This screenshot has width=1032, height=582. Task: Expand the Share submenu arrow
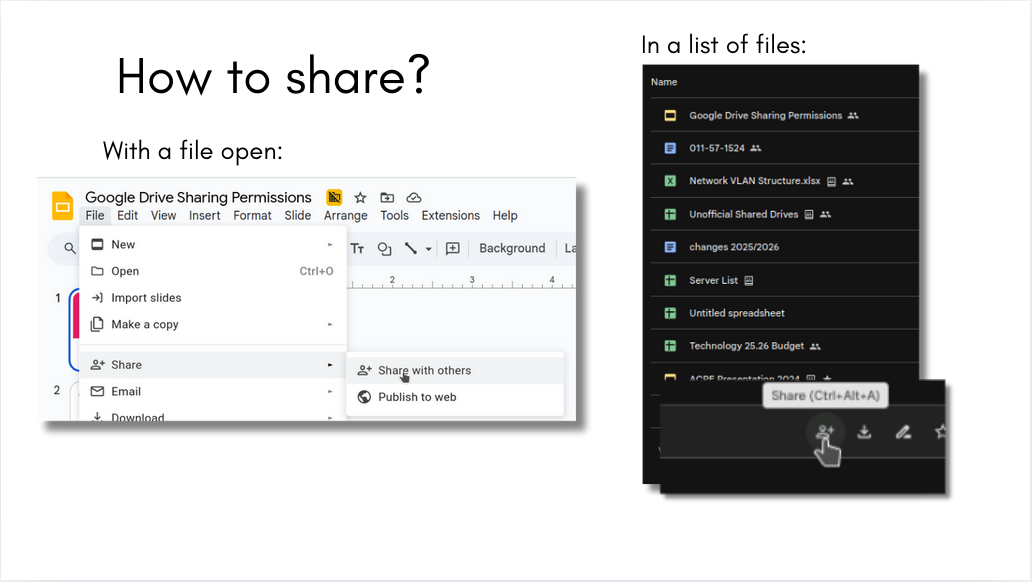point(330,365)
